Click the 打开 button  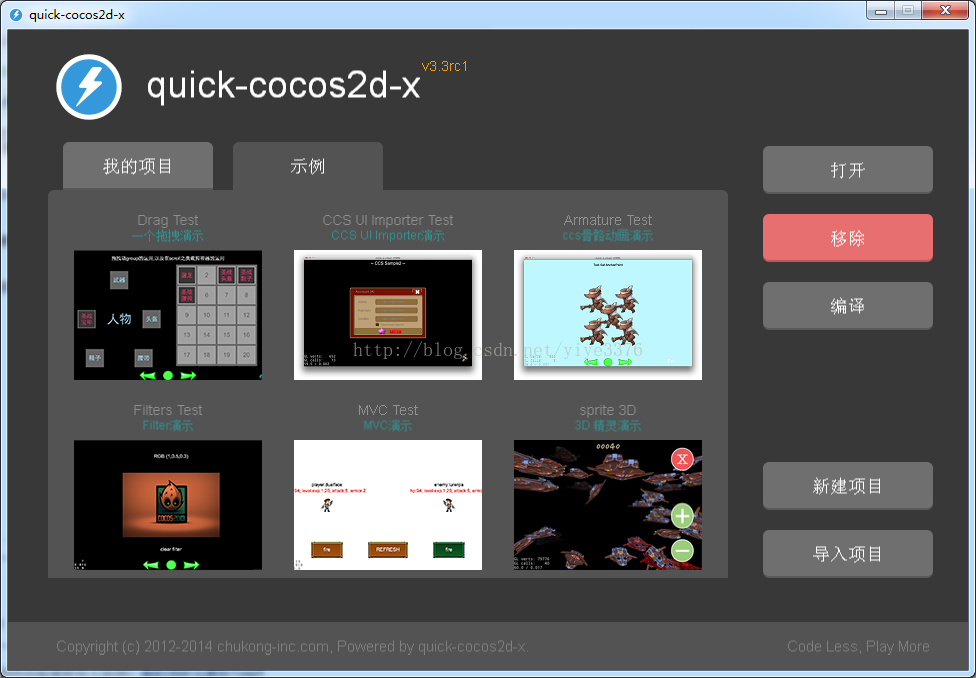click(848, 170)
